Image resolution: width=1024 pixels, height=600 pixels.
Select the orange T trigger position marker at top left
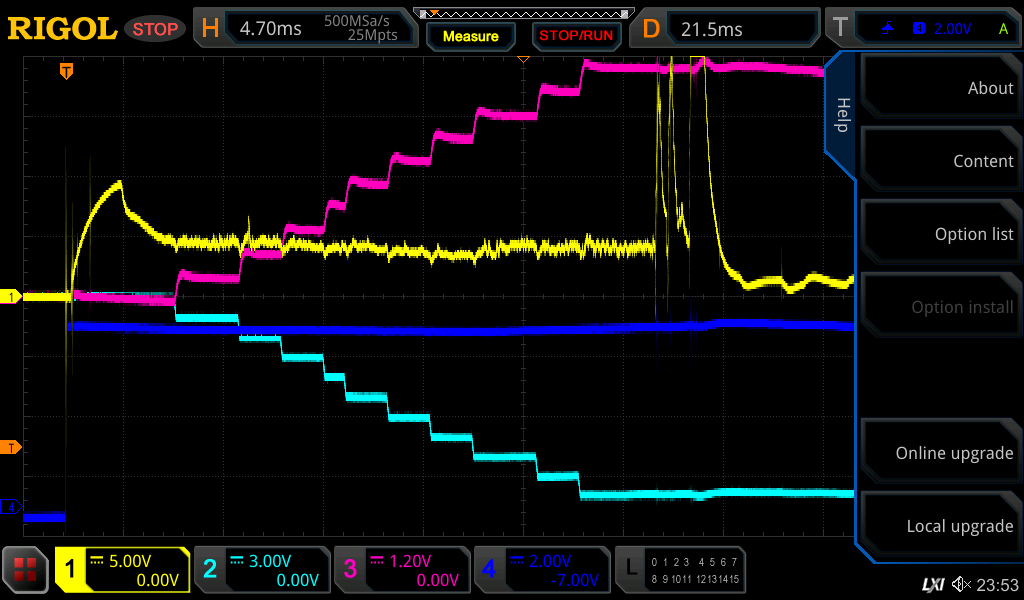[x=66, y=71]
